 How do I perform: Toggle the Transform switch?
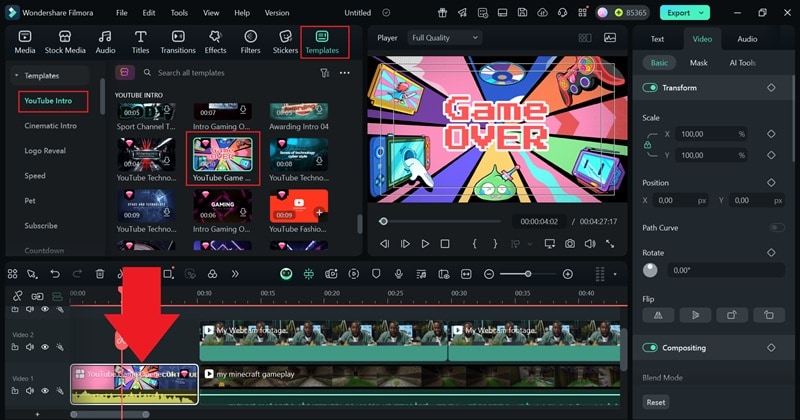(x=649, y=88)
